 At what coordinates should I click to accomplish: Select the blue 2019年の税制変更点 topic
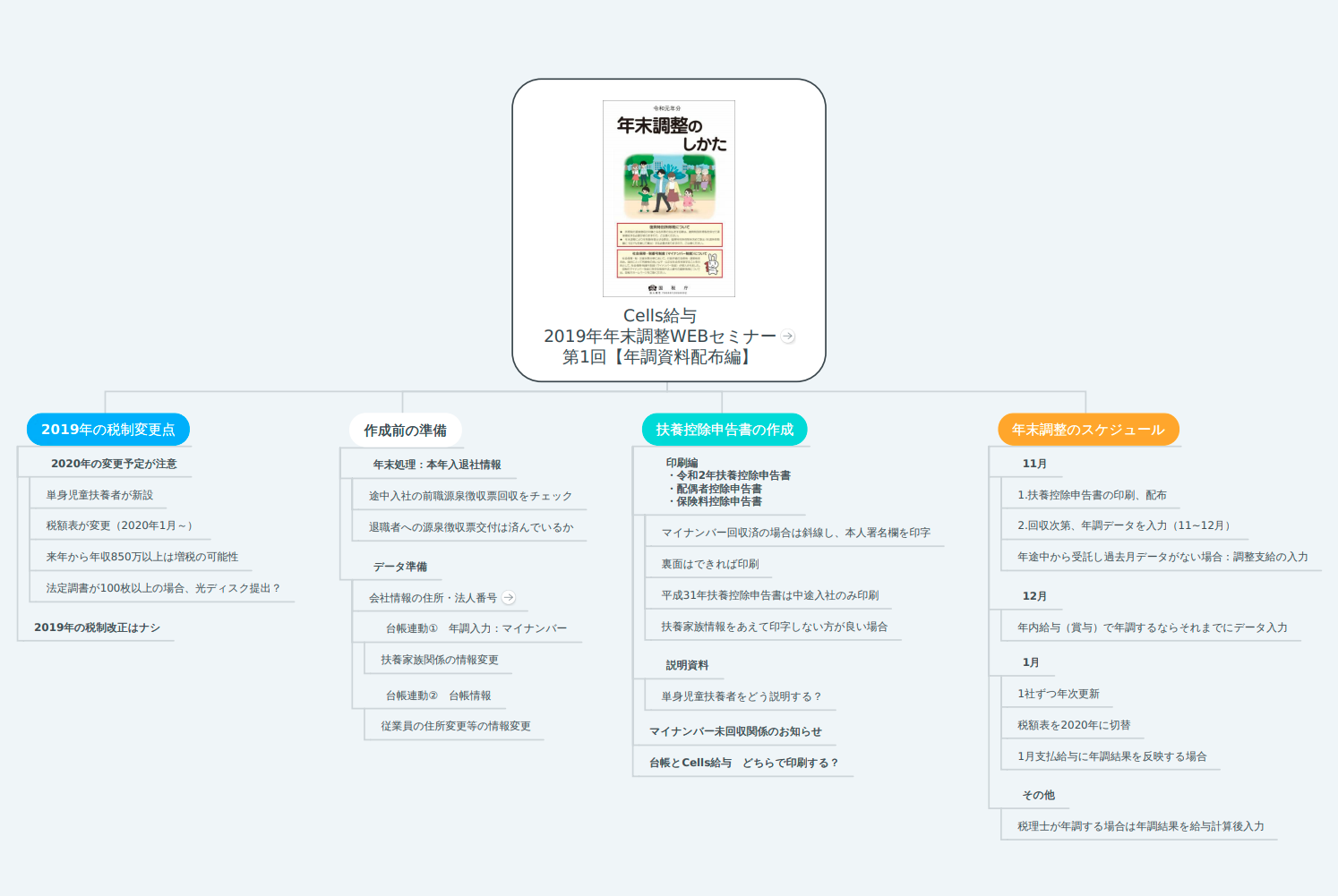pyautogui.click(x=108, y=430)
